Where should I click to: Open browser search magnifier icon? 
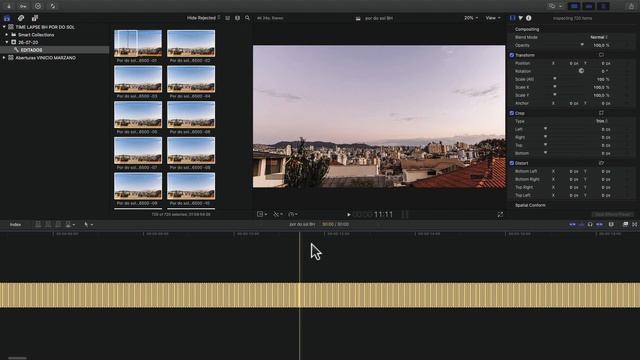click(247, 18)
